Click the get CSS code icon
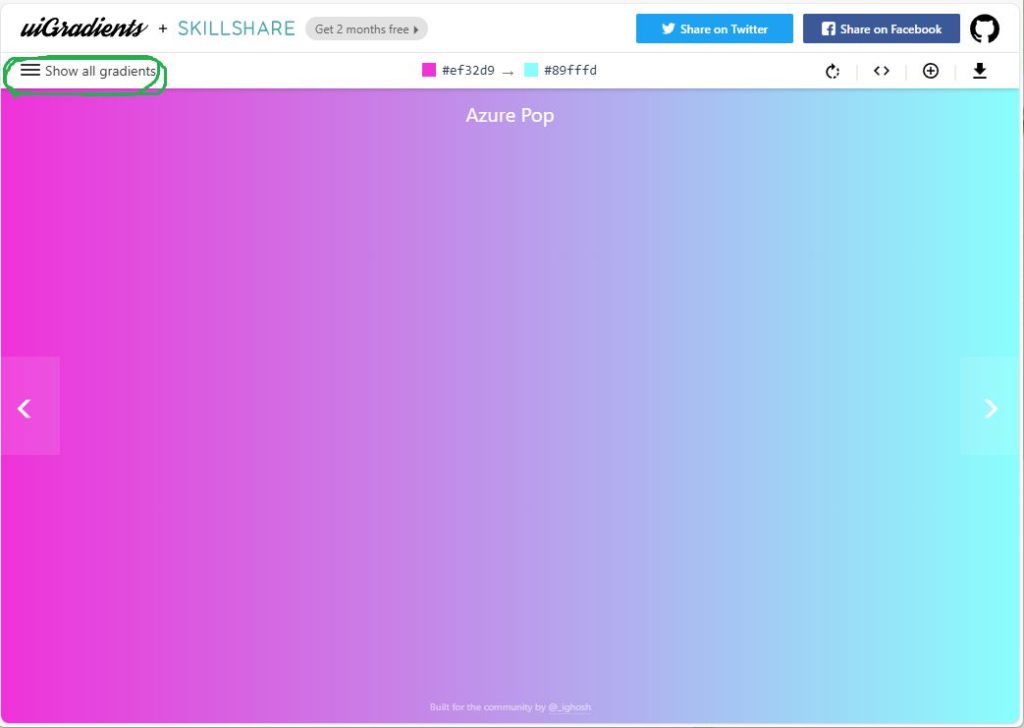The height and width of the screenshot is (728, 1024). click(881, 71)
